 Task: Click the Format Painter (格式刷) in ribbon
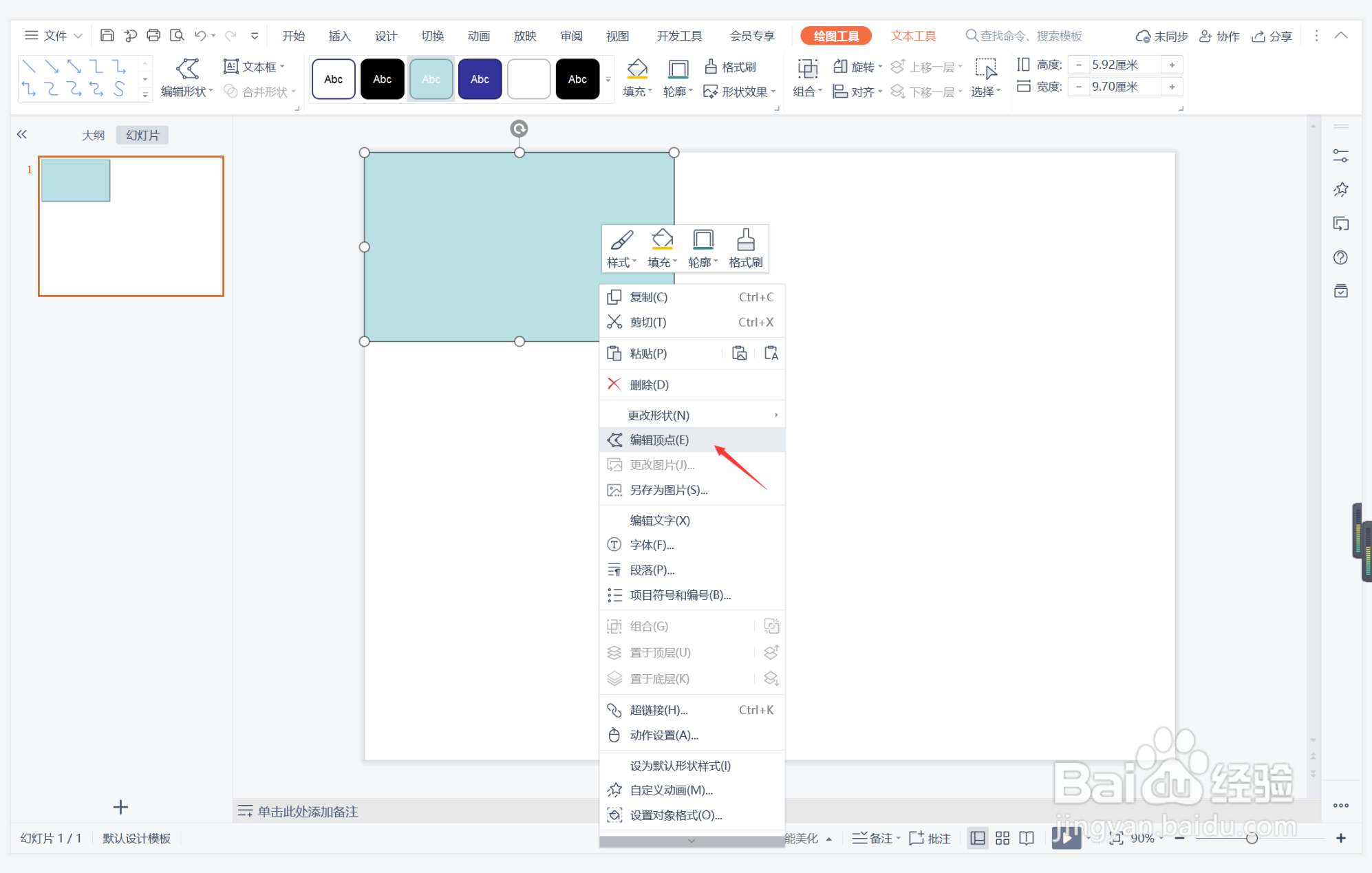click(731, 67)
